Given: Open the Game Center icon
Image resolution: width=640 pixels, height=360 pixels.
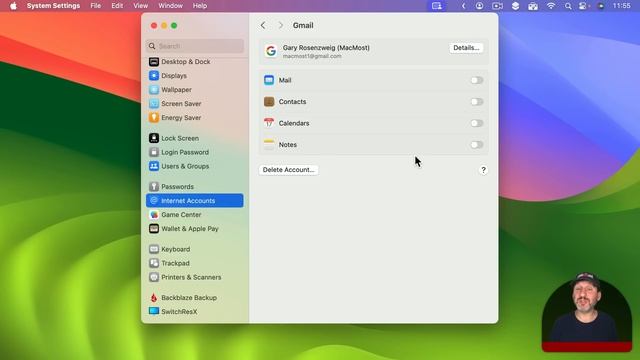Looking at the screenshot, I should (154, 215).
